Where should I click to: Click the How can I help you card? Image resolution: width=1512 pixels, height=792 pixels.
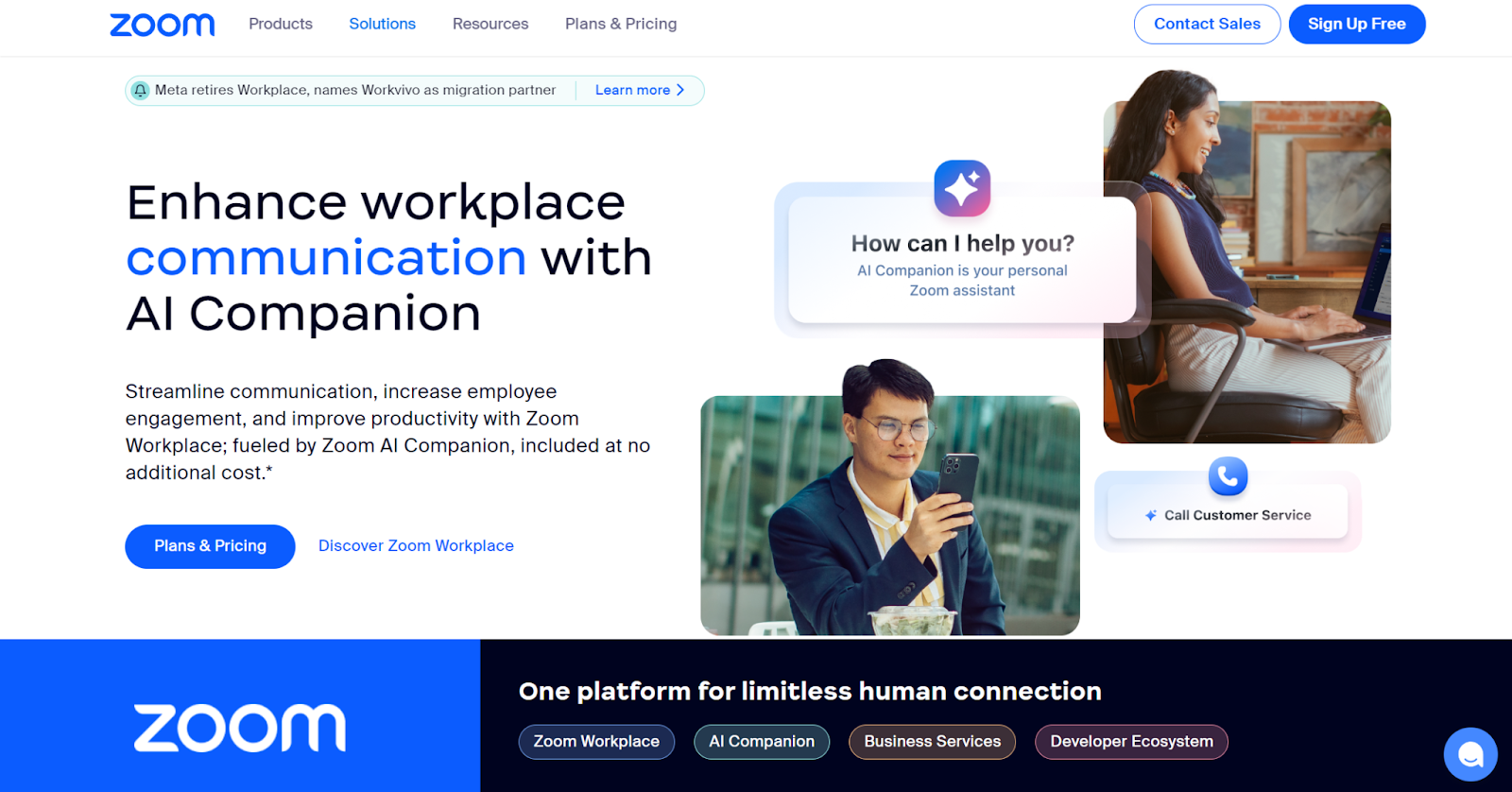pos(962,260)
